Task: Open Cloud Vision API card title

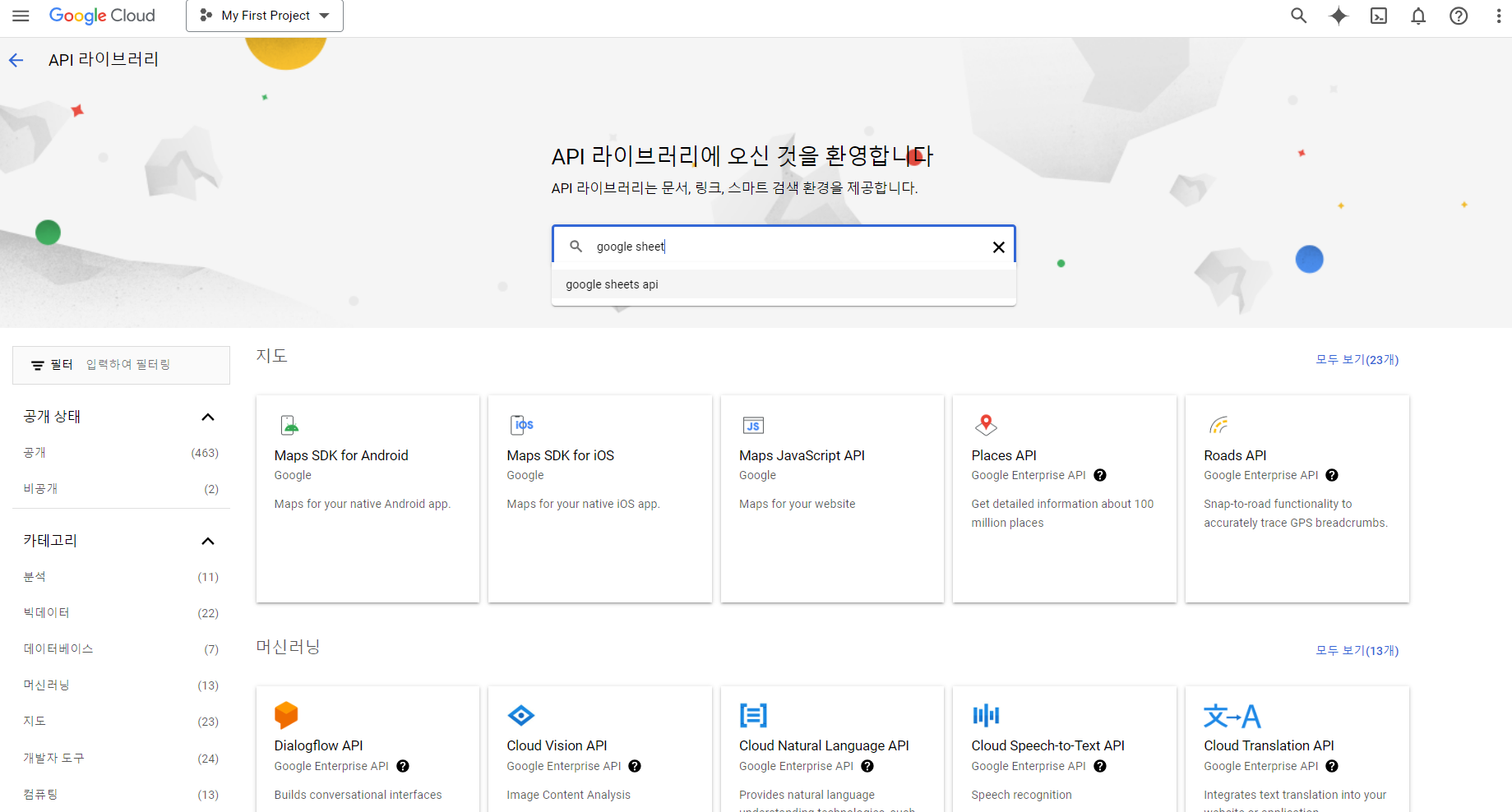Action: click(557, 745)
